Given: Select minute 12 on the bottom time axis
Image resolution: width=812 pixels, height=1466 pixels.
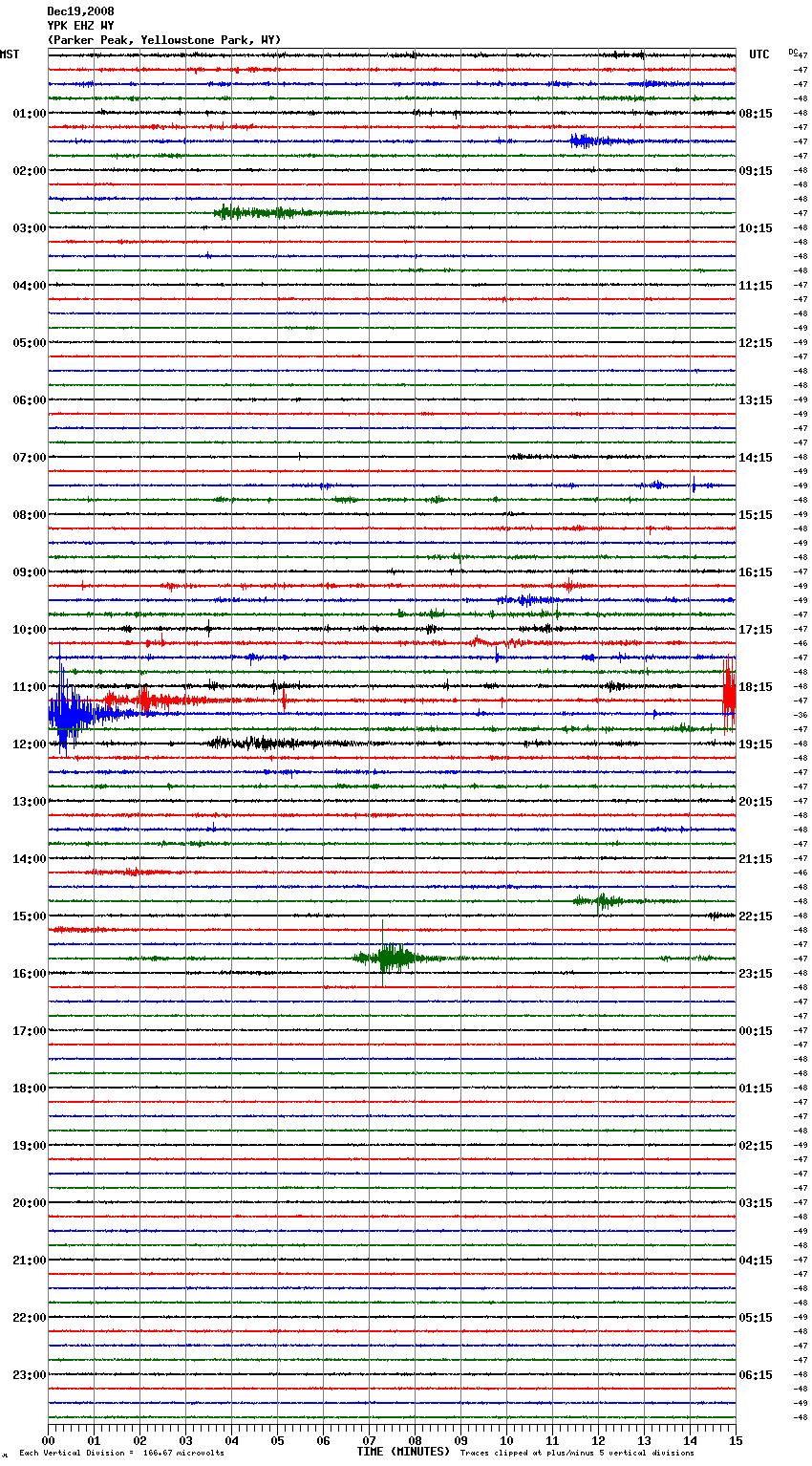Looking at the screenshot, I should point(599,1440).
